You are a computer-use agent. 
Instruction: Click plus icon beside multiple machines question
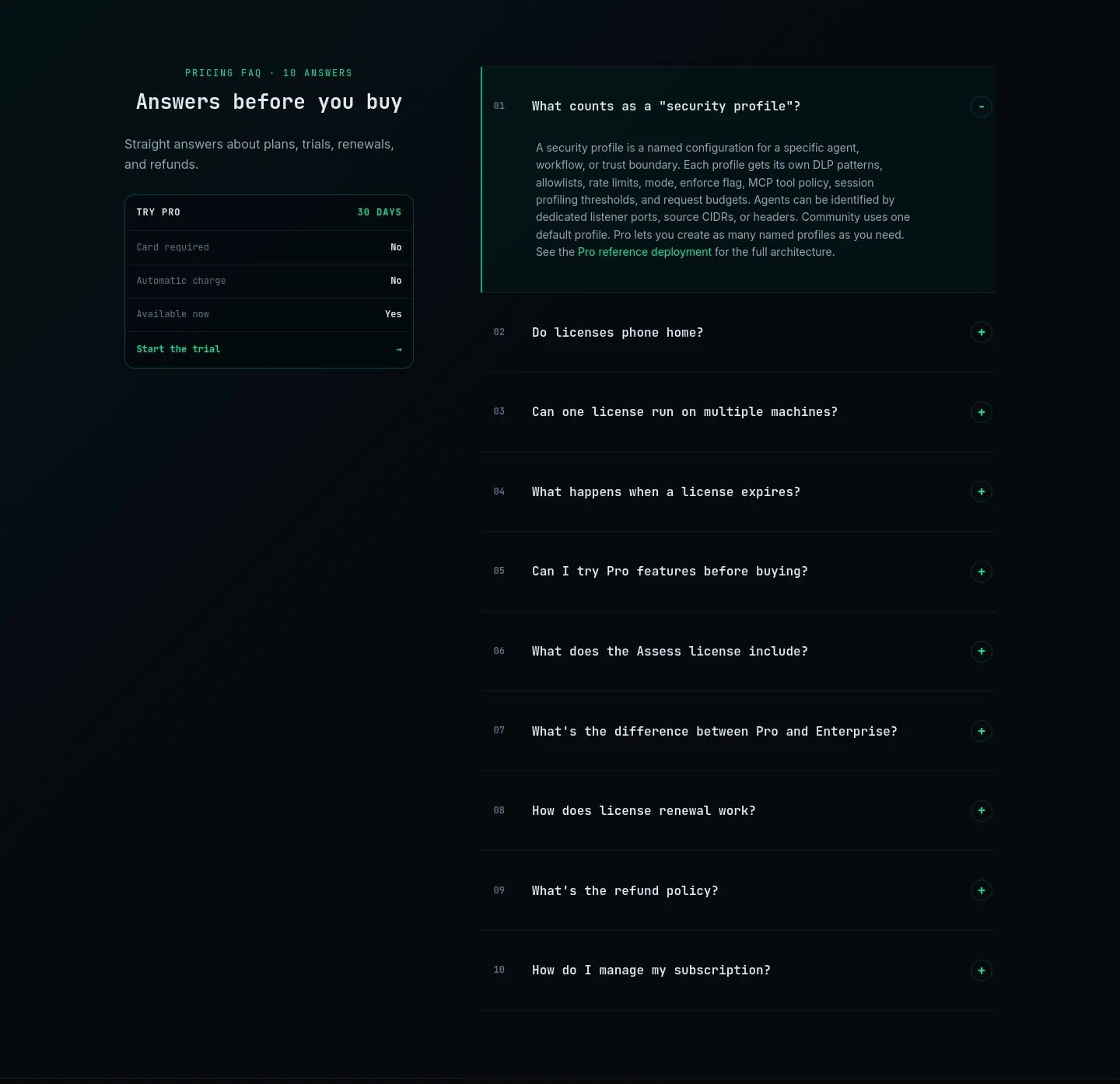pyautogui.click(x=982, y=412)
